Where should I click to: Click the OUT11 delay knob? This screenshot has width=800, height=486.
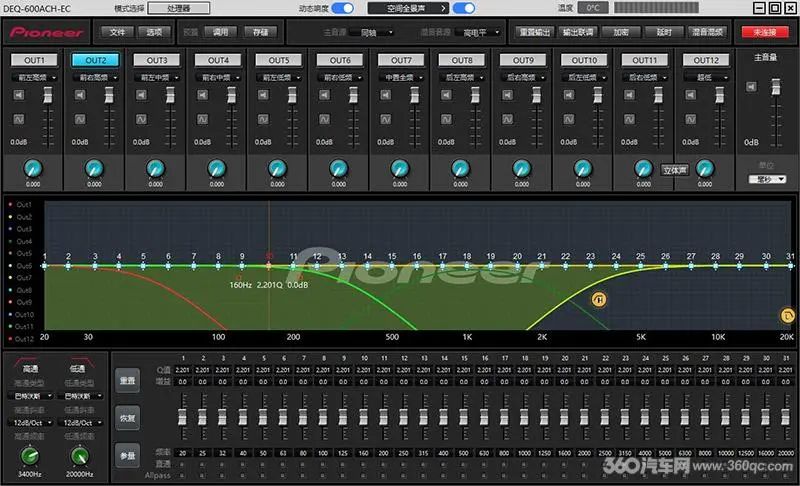click(x=644, y=168)
